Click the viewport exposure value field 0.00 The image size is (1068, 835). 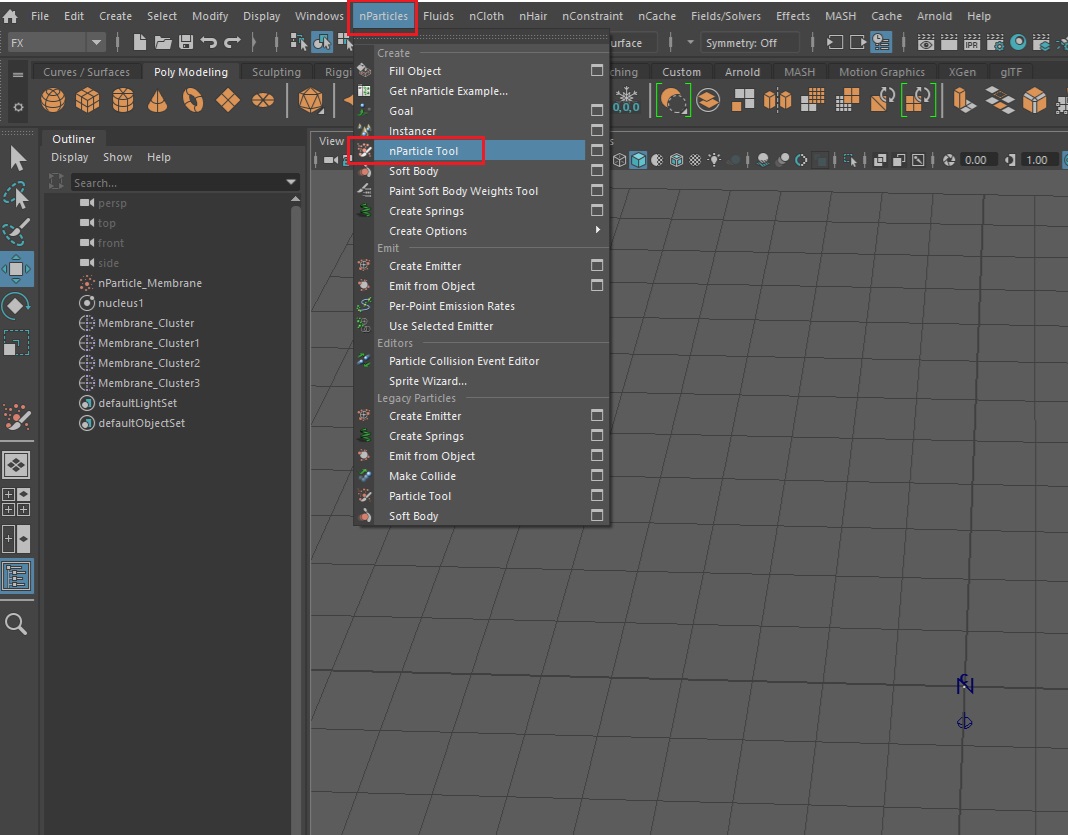[x=975, y=159]
